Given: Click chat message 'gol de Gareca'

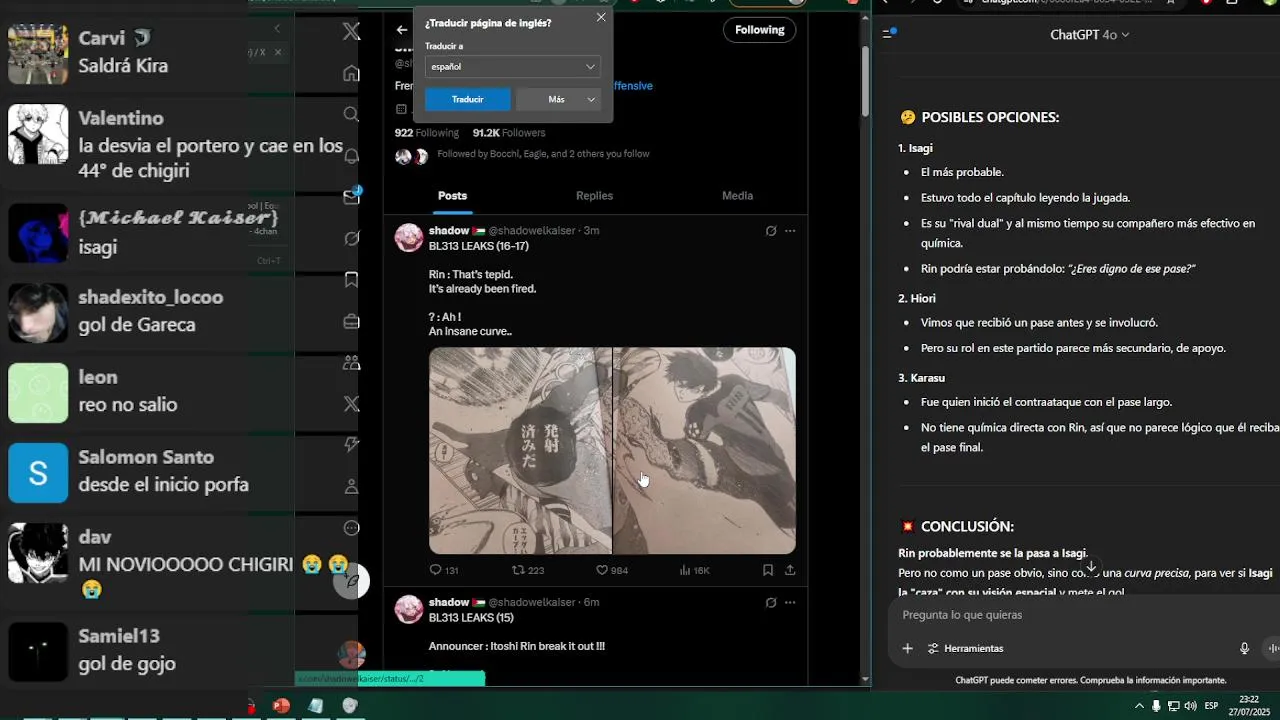Looking at the screenshot, I should click(137, 325).
